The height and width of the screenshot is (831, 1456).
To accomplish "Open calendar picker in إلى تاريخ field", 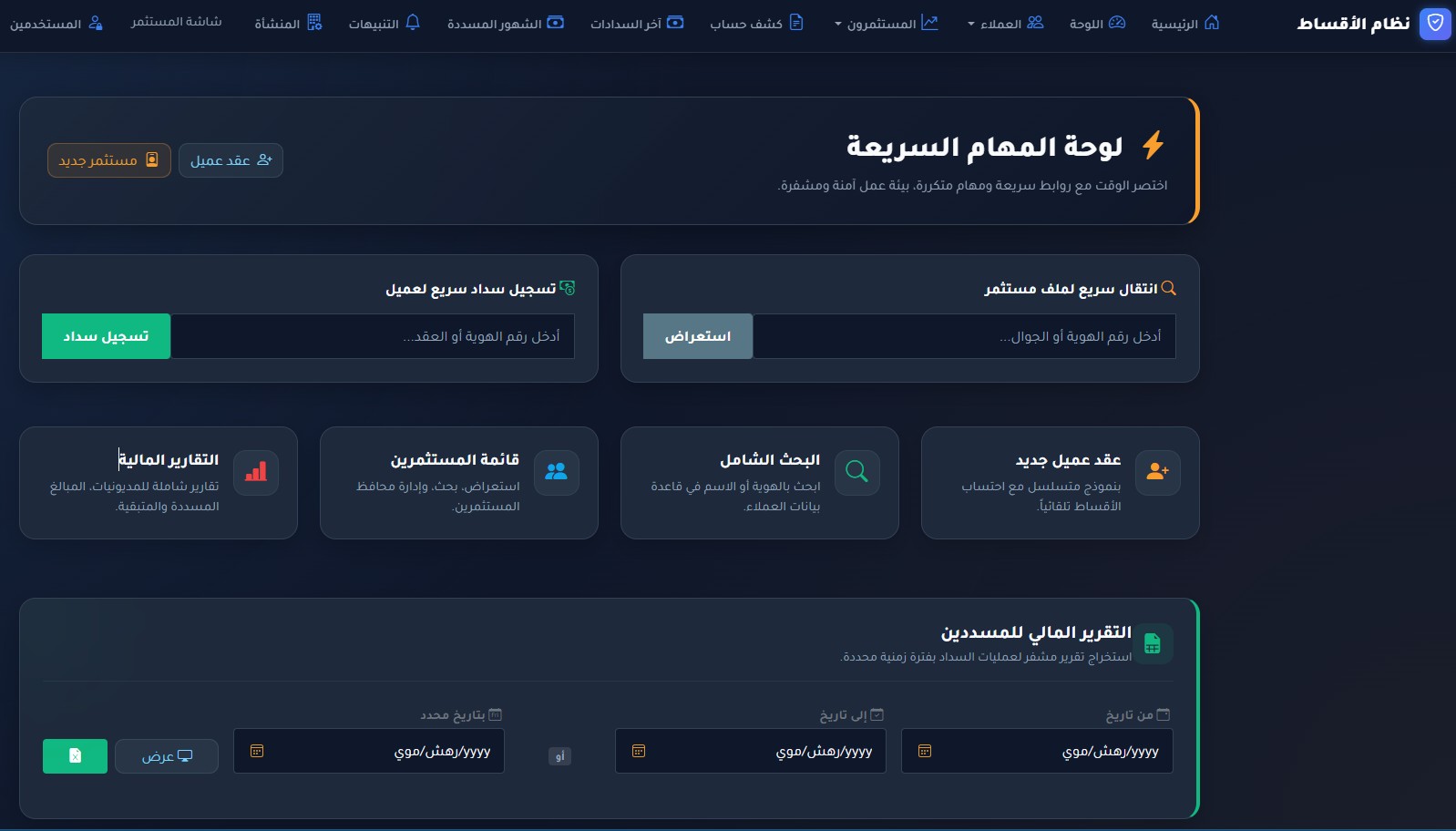I will [639, 751].
